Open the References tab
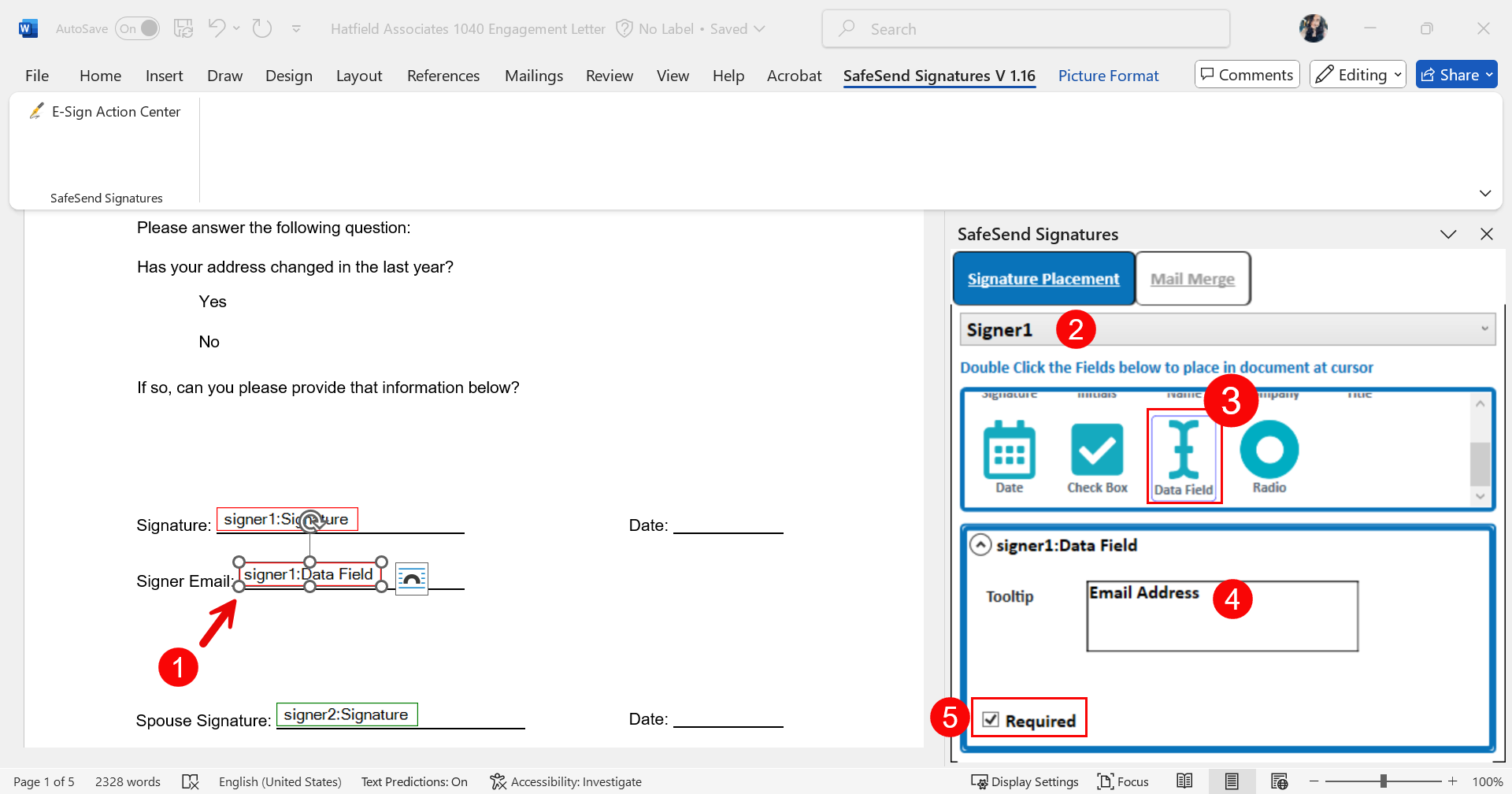Screen dimensions: 1512x794 click(x=443, y=76)
